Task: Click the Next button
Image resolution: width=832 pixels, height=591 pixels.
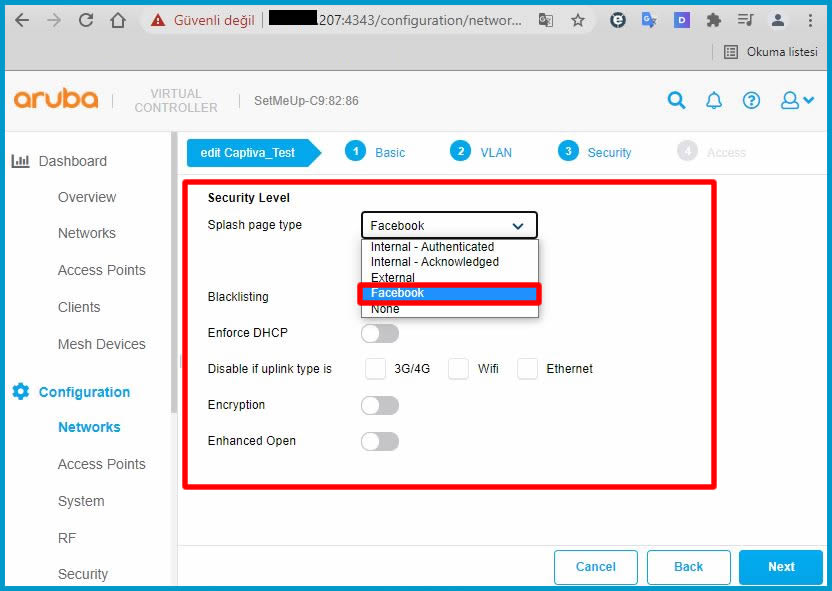Action: pyautogui.click(x=781, y=567)
